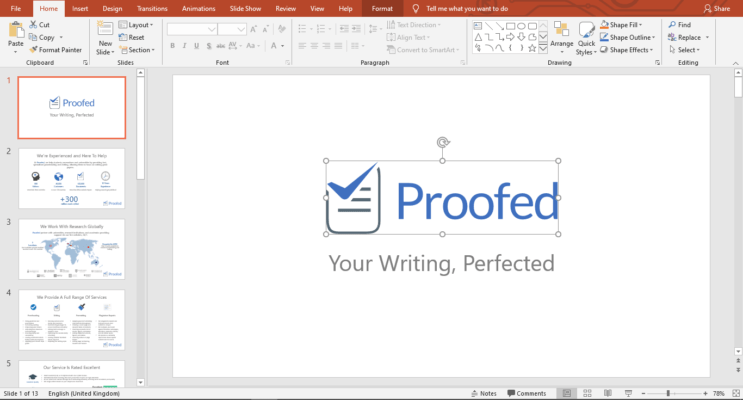This screenshot has width=743, height=400.
Task: Expand the Select dropdown in Editing
Action: 684,50
